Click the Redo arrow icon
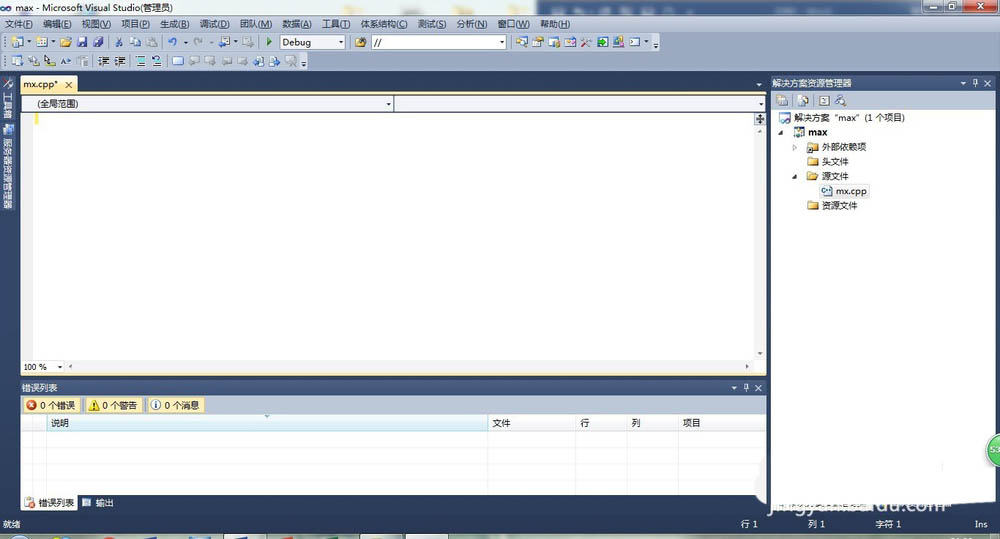This screenshot has width=1000, height=539. [198, 42]
